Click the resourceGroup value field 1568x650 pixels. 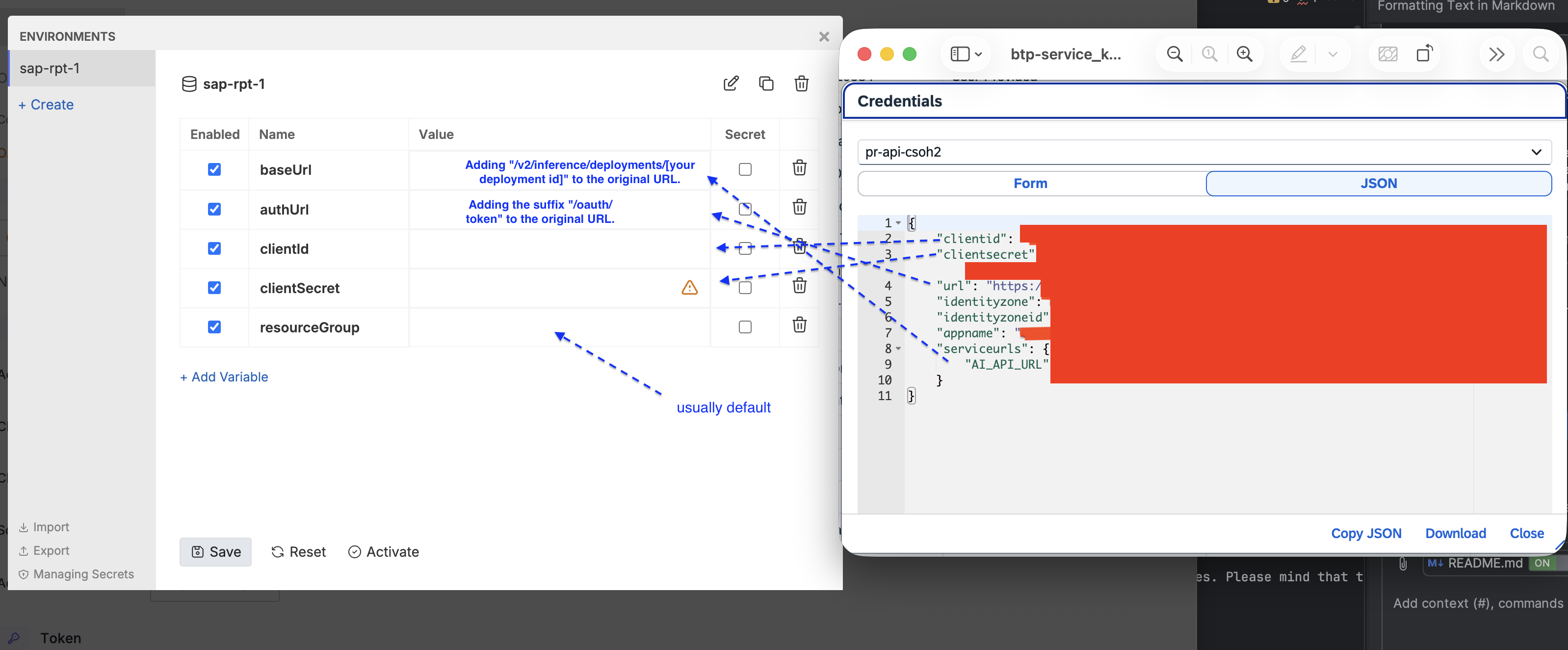559,327
